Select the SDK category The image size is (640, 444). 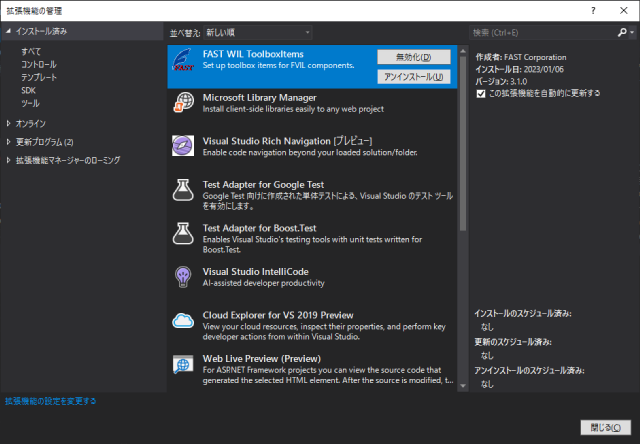pos(28,90)
